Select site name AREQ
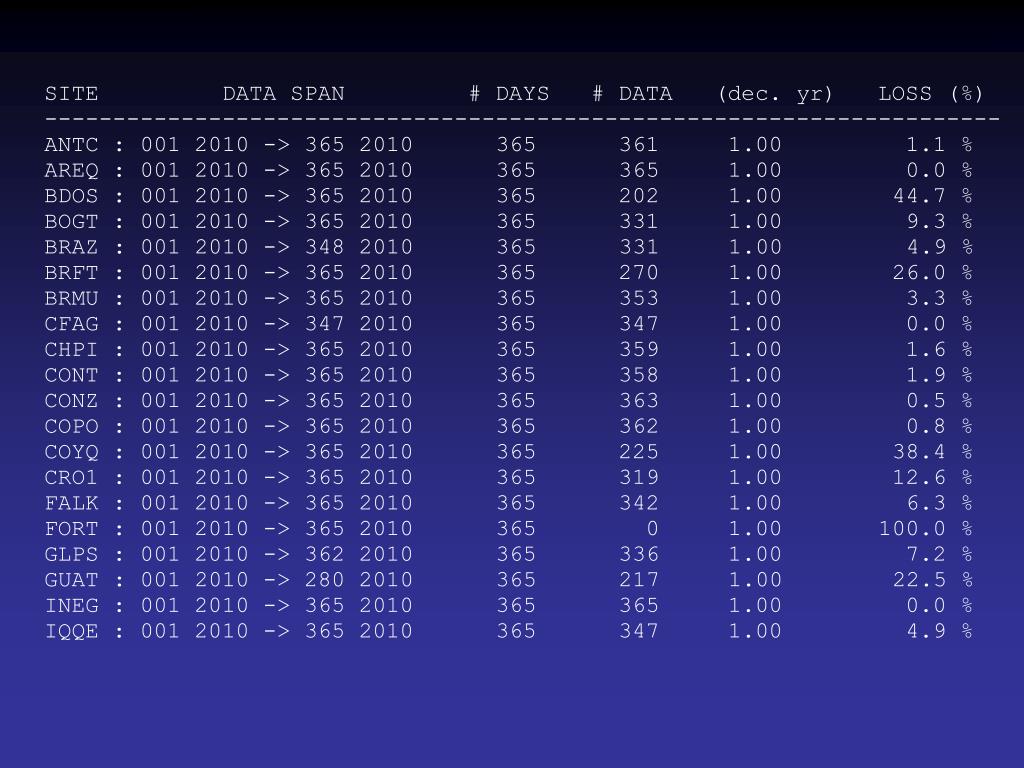Screen dimensions: 1024x768 (x=71, y=170)
